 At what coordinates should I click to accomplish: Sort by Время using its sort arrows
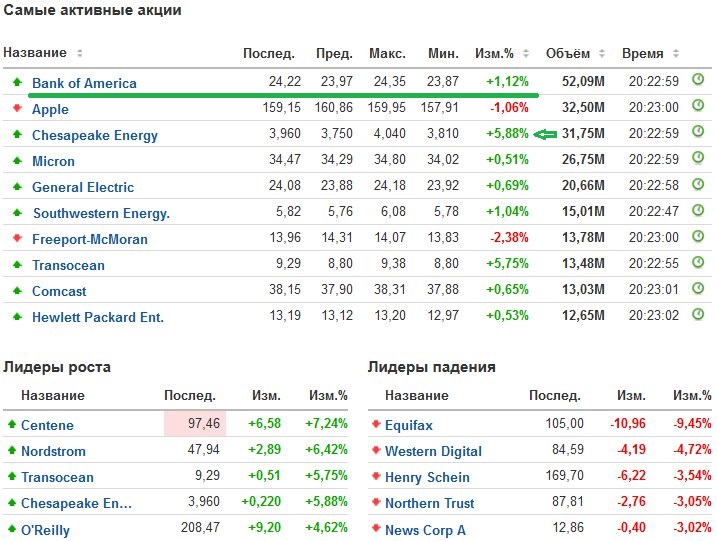click(675, 53)
